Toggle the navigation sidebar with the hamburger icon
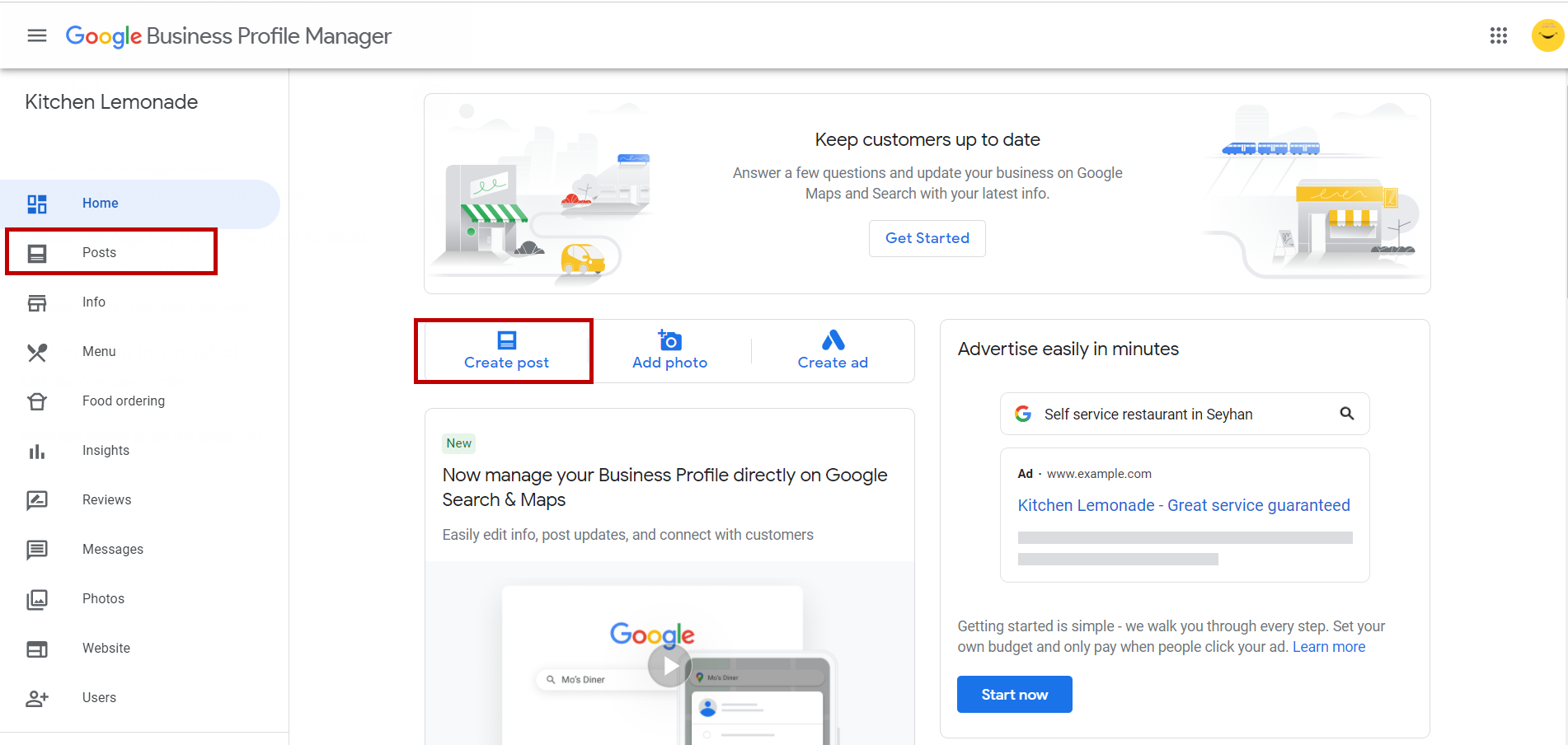 (x=35, y=35)
